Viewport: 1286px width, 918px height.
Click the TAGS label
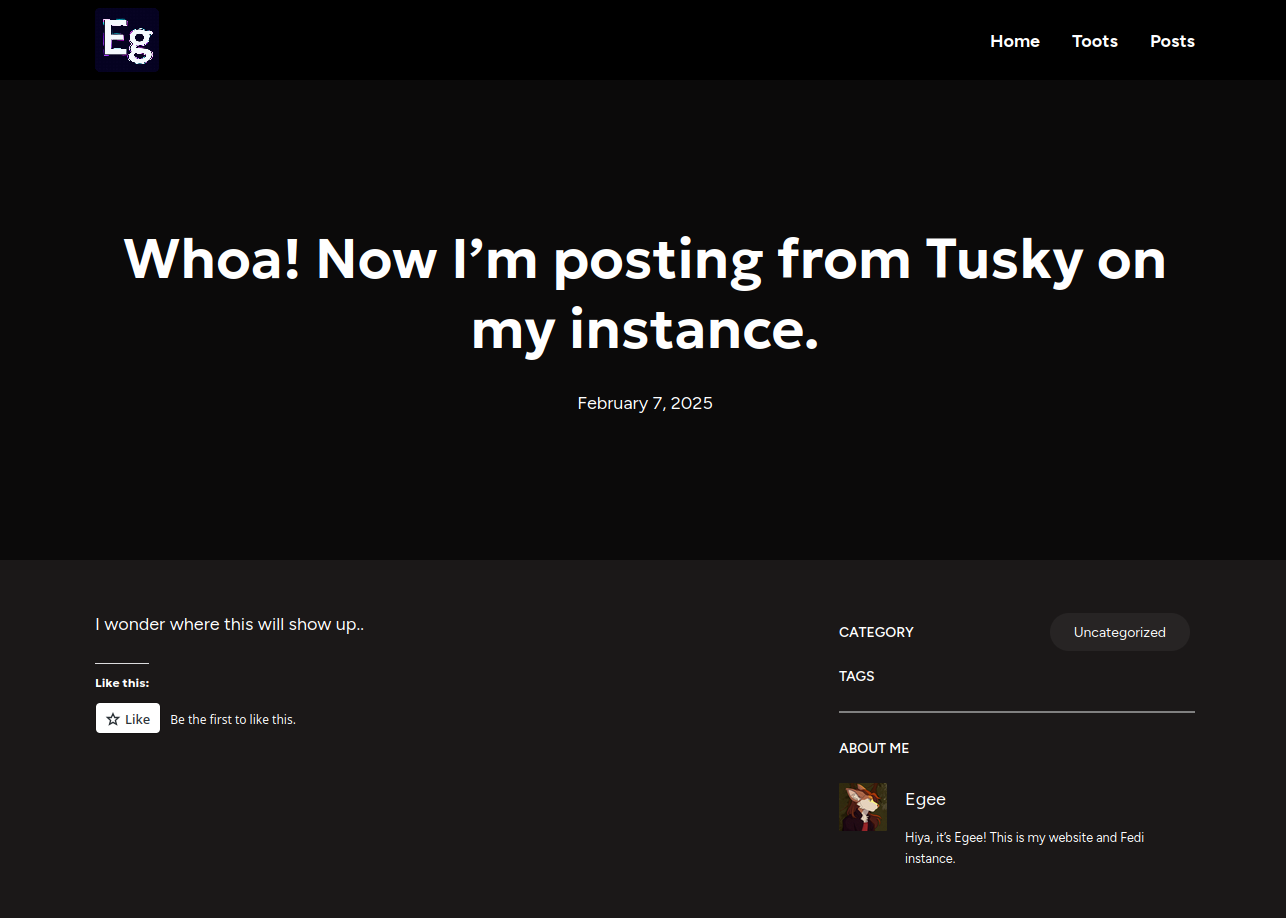click(856, 676)
